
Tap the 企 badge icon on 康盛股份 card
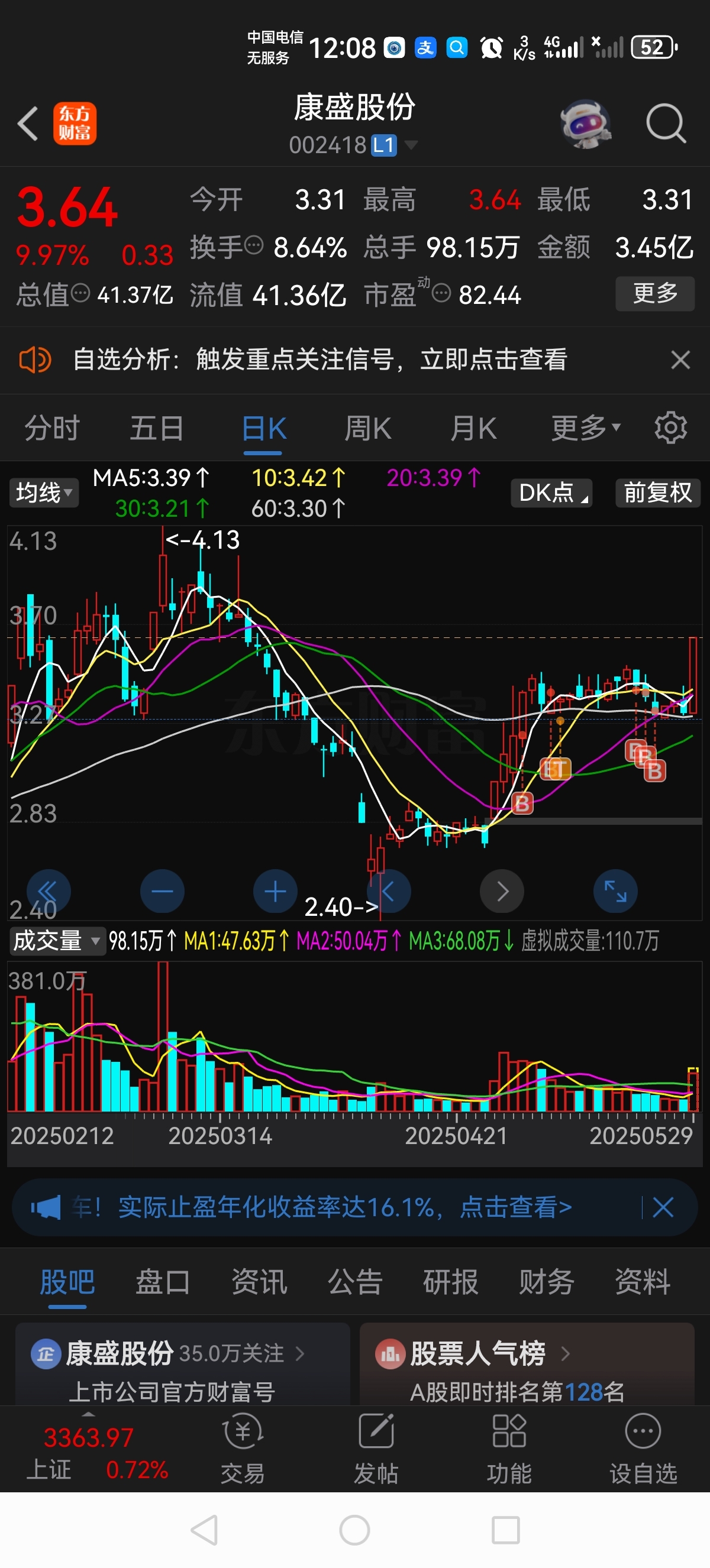(x=46, y=1354)
